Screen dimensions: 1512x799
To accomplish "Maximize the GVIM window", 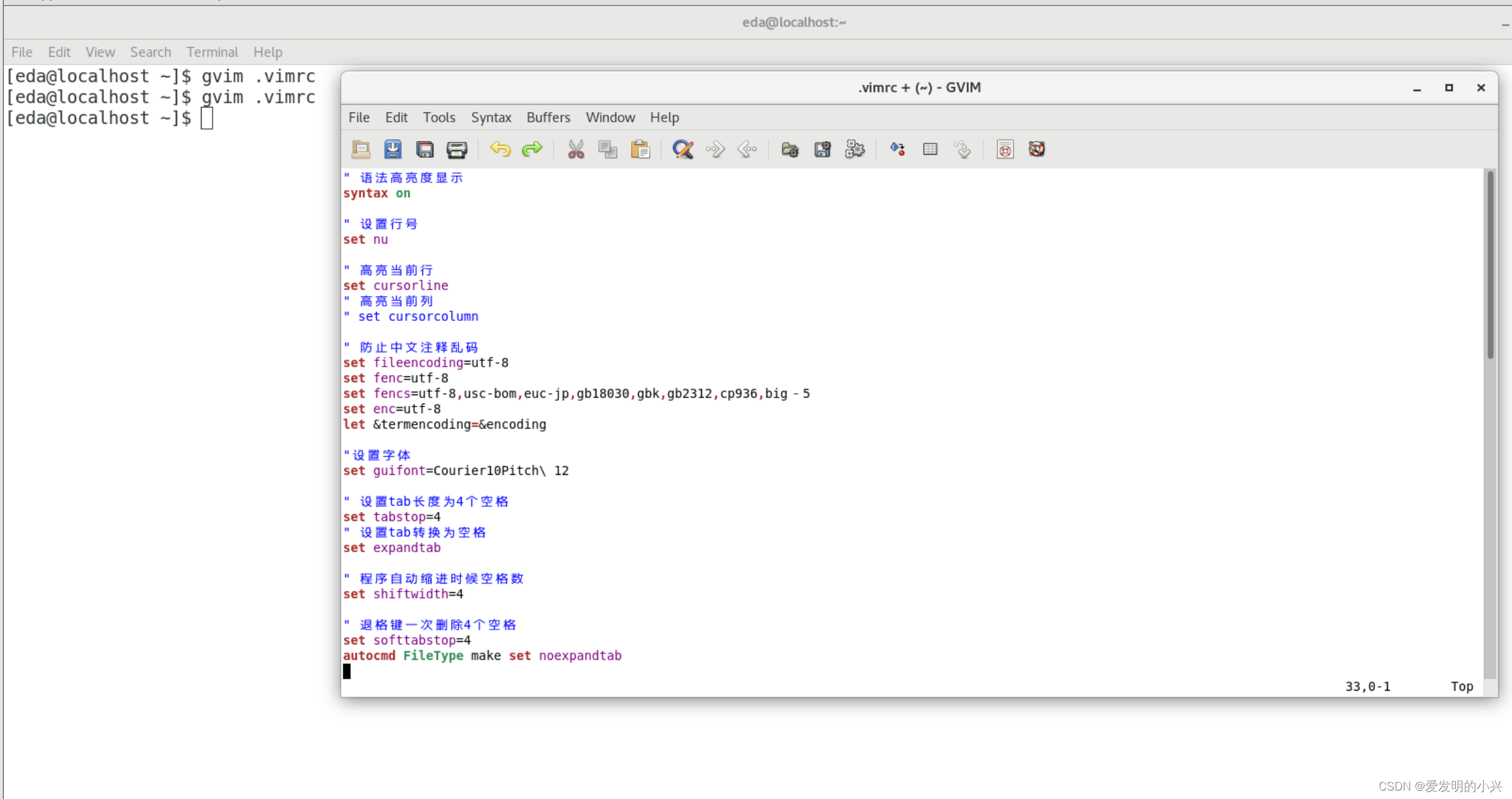I will (x=1449, y=88).
